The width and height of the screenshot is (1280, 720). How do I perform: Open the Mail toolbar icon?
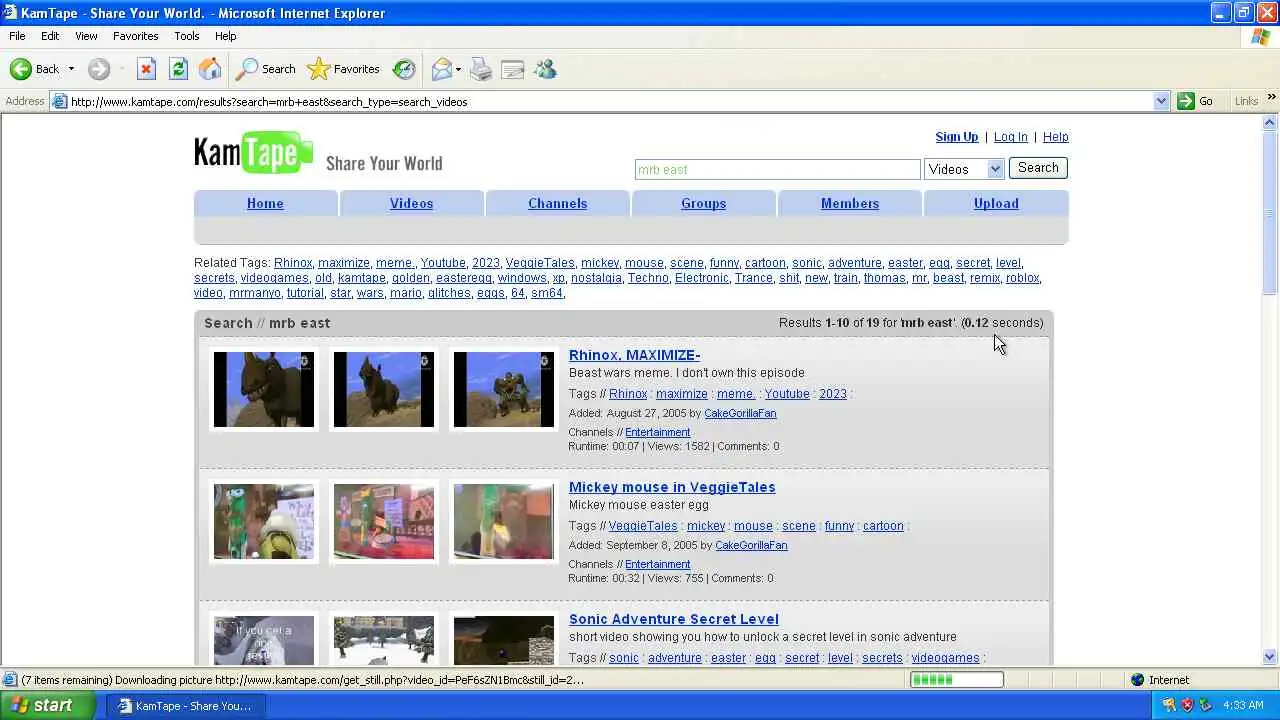441,69
